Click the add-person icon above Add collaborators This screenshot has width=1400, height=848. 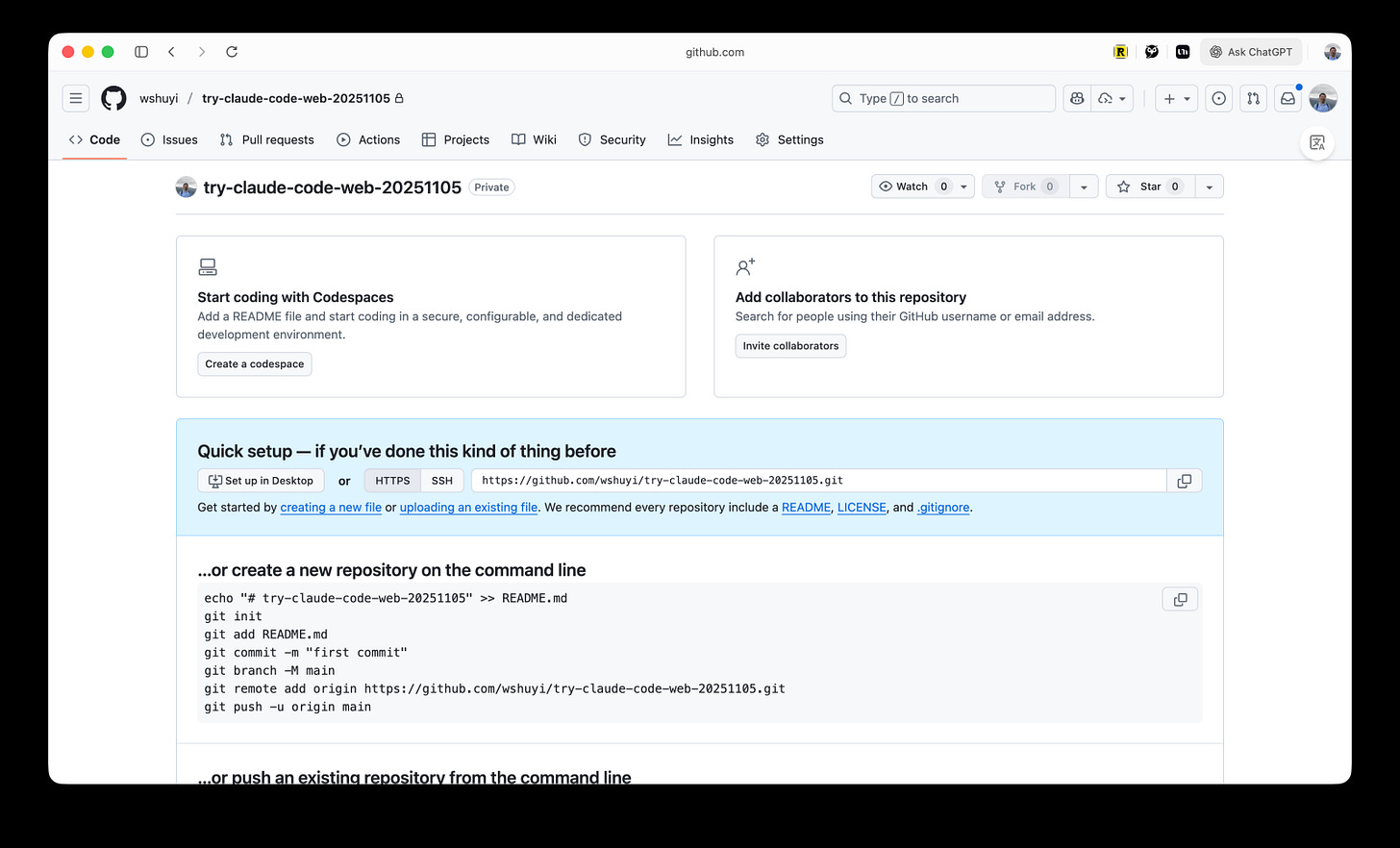[x=745, y=266]
